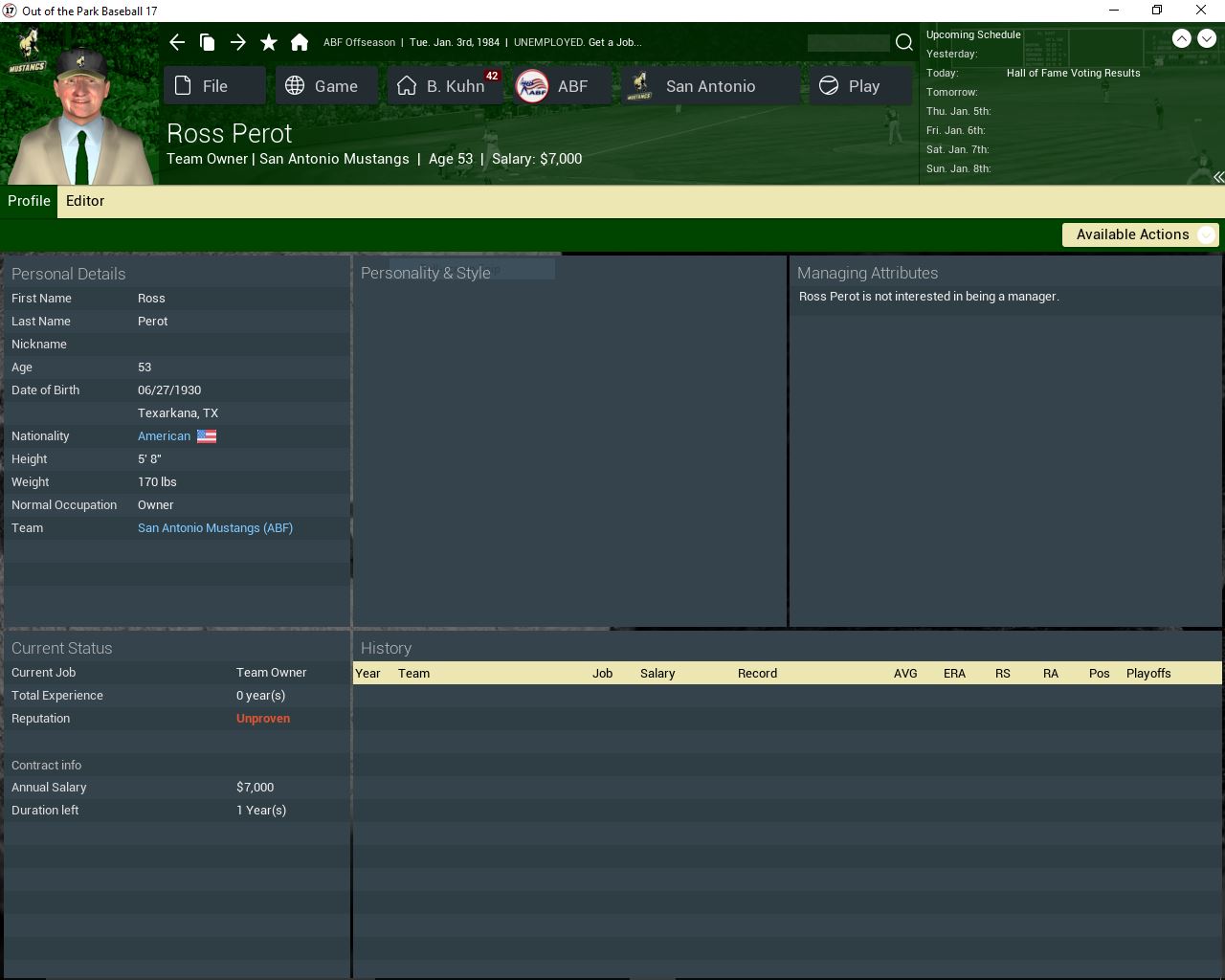This screenshot has height=980, width=1225.
Task: Click the house icon beside B. Kuhn
Action: (x=407, y=86)
